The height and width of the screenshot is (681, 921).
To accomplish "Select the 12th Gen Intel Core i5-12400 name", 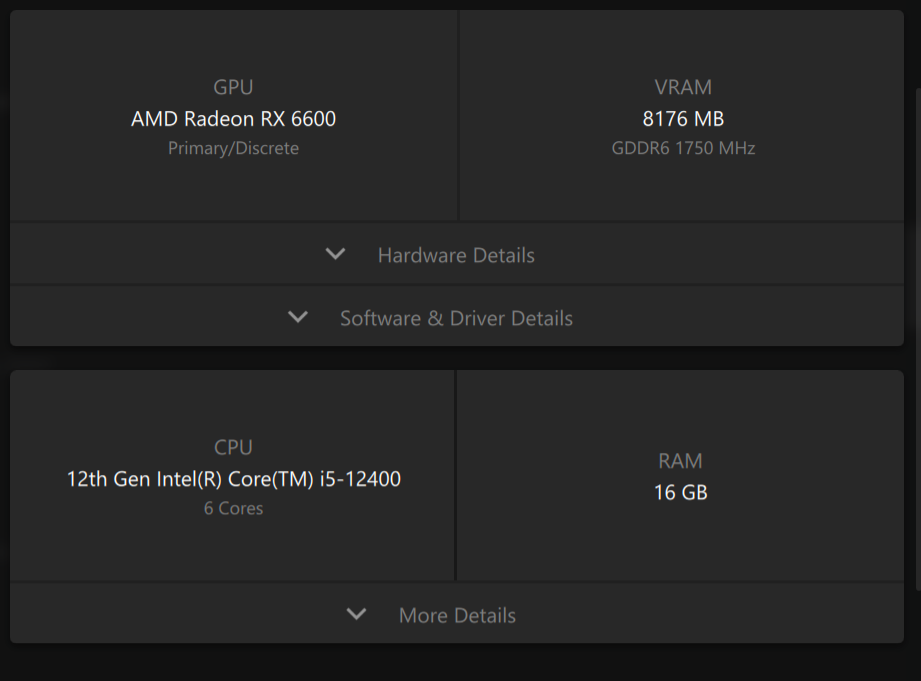I will click(233, 479).
